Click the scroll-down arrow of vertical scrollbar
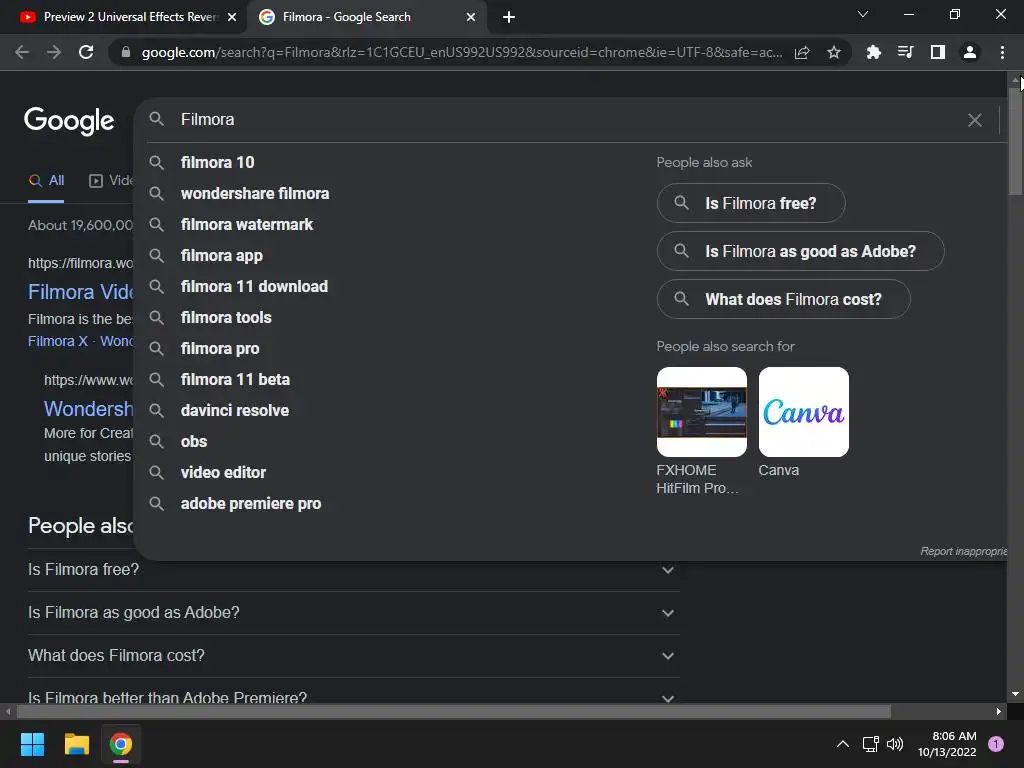This screenshot has height=768, width=1024. (1016, 694)
